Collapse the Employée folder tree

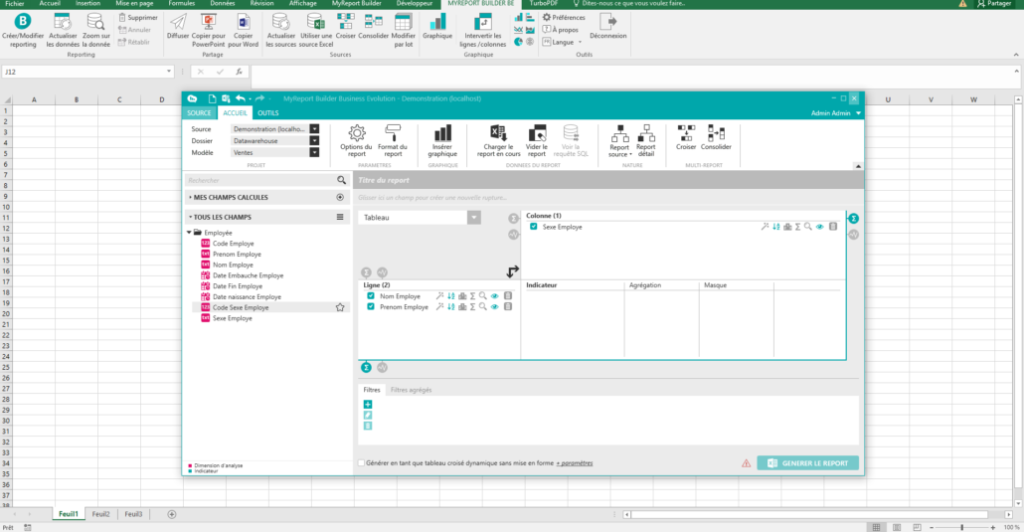[189, 232]
